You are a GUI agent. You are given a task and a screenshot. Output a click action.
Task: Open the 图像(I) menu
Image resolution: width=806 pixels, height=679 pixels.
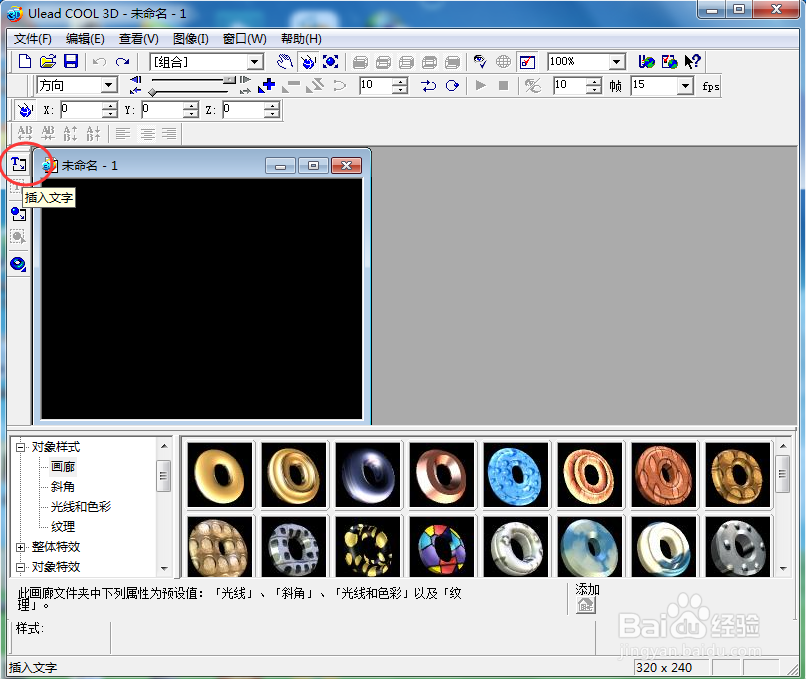click(191, 39)
